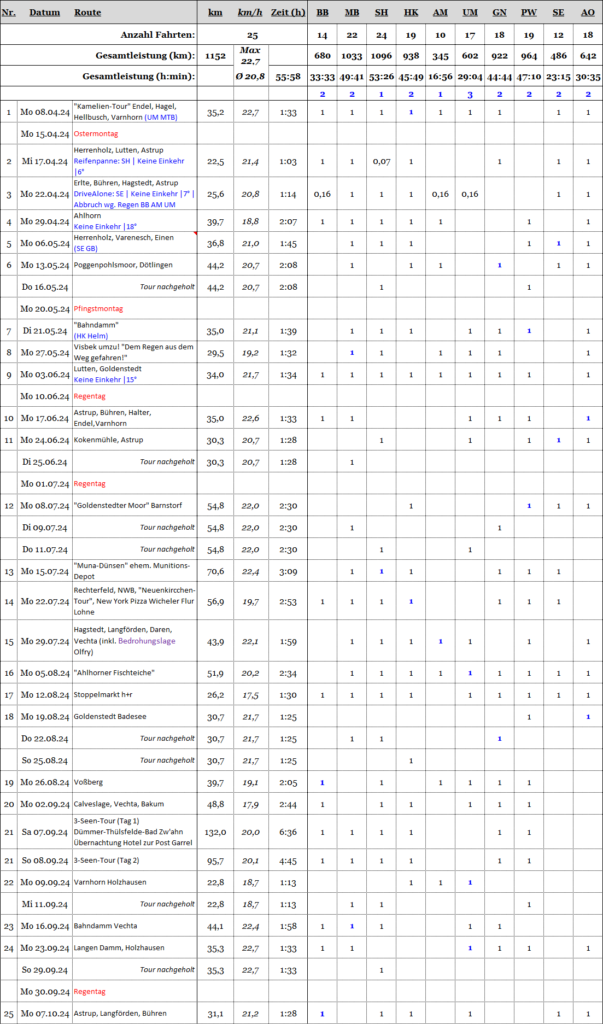Viewport: 603px width, 1024px height.
Task: Click the 'Zeit (h)' column header
Action: point(287,12)
